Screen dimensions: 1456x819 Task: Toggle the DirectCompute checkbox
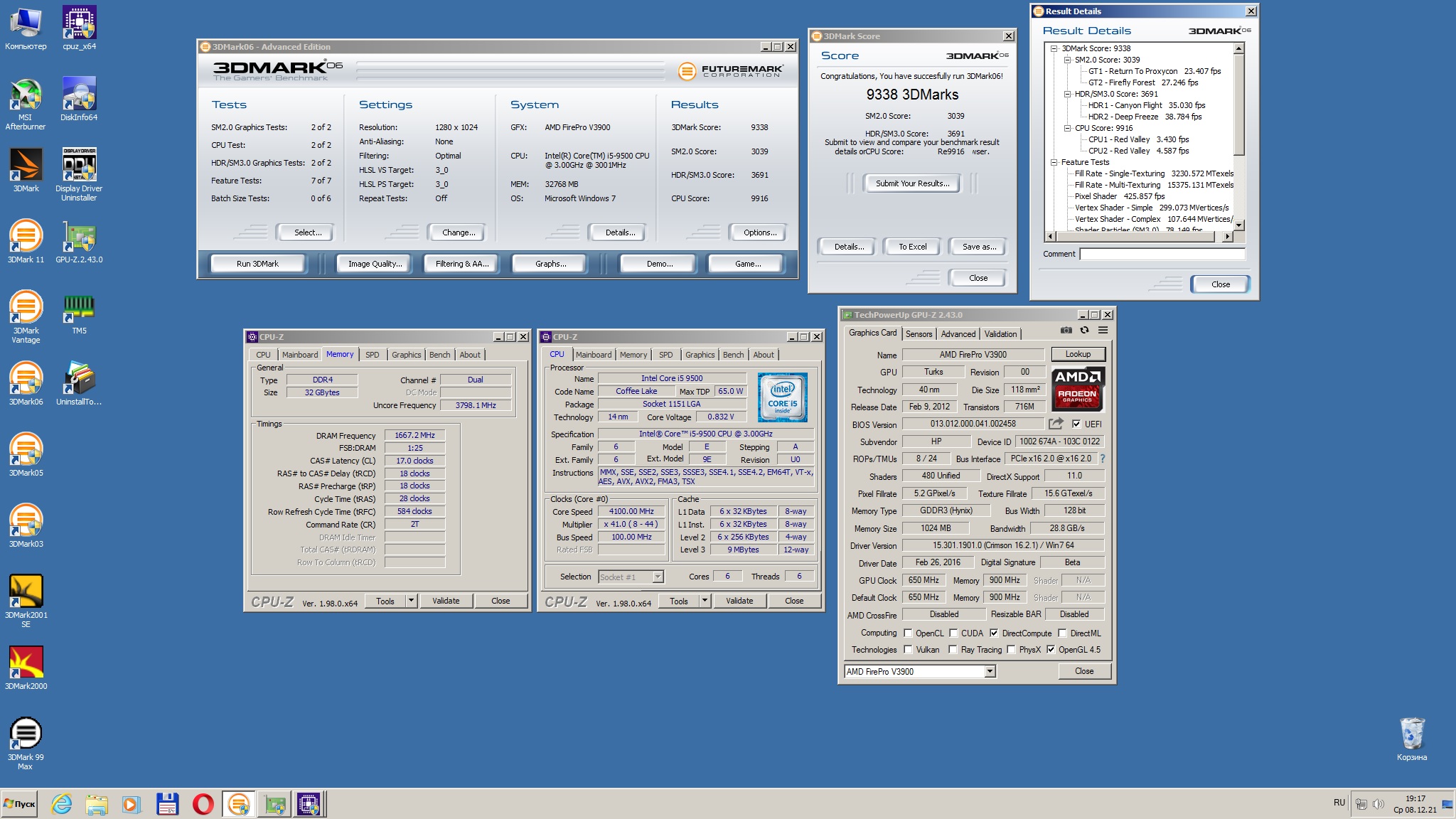994,633
